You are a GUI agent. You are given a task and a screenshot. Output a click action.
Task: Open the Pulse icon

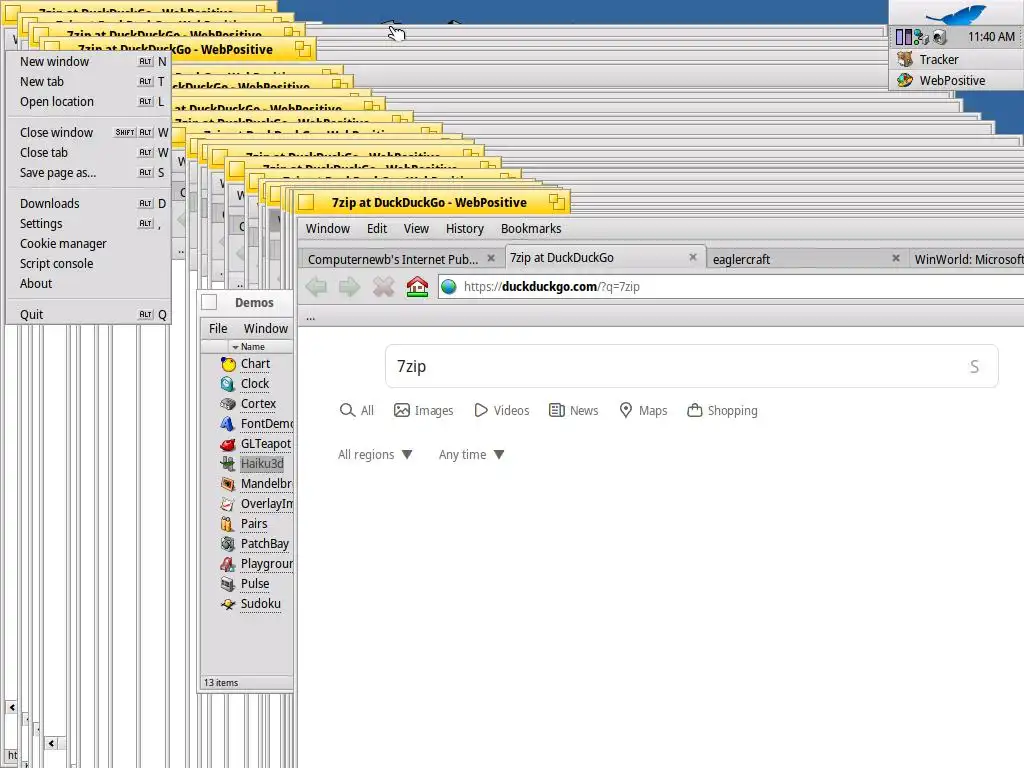click(228, 584)
